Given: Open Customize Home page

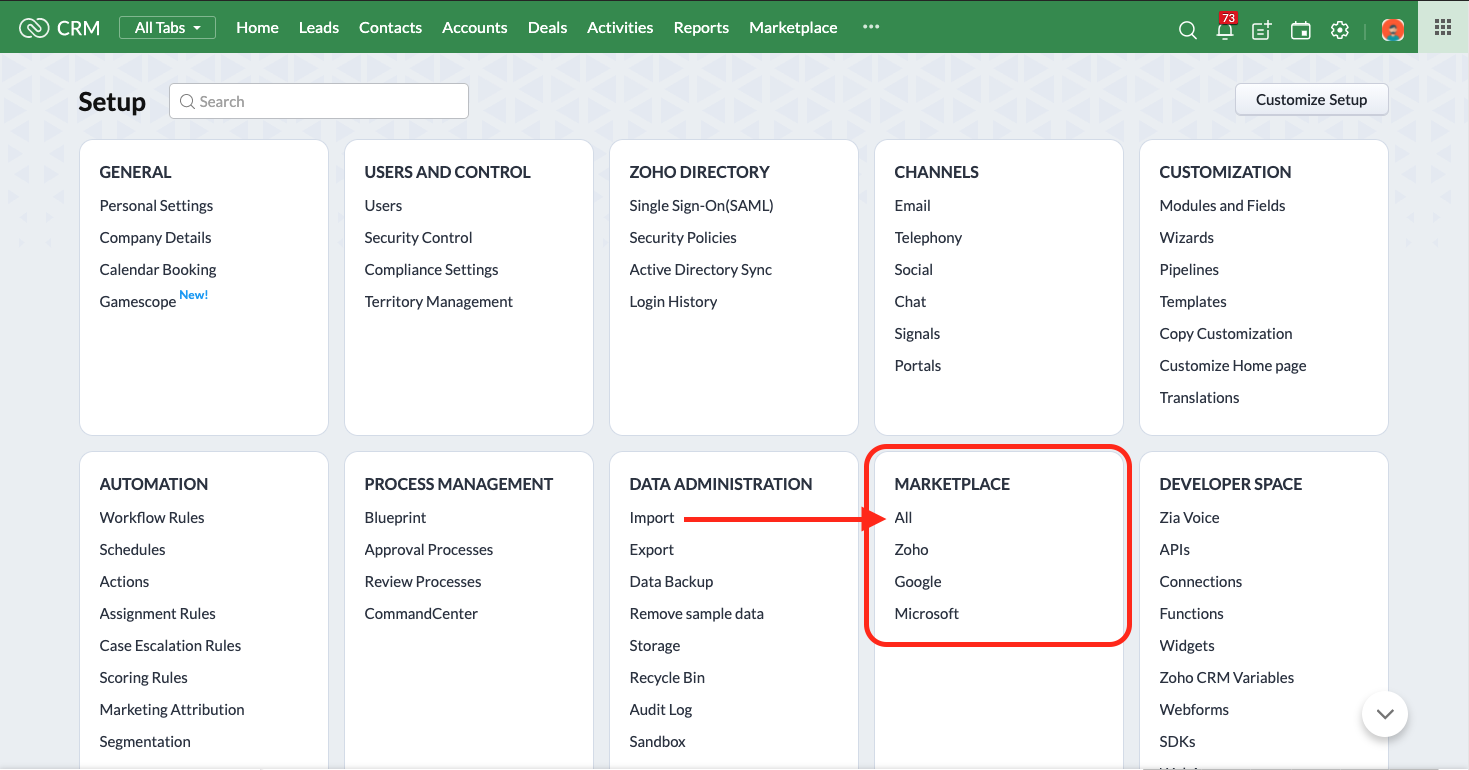Looking at the screenshot, I should (1233, 366).
